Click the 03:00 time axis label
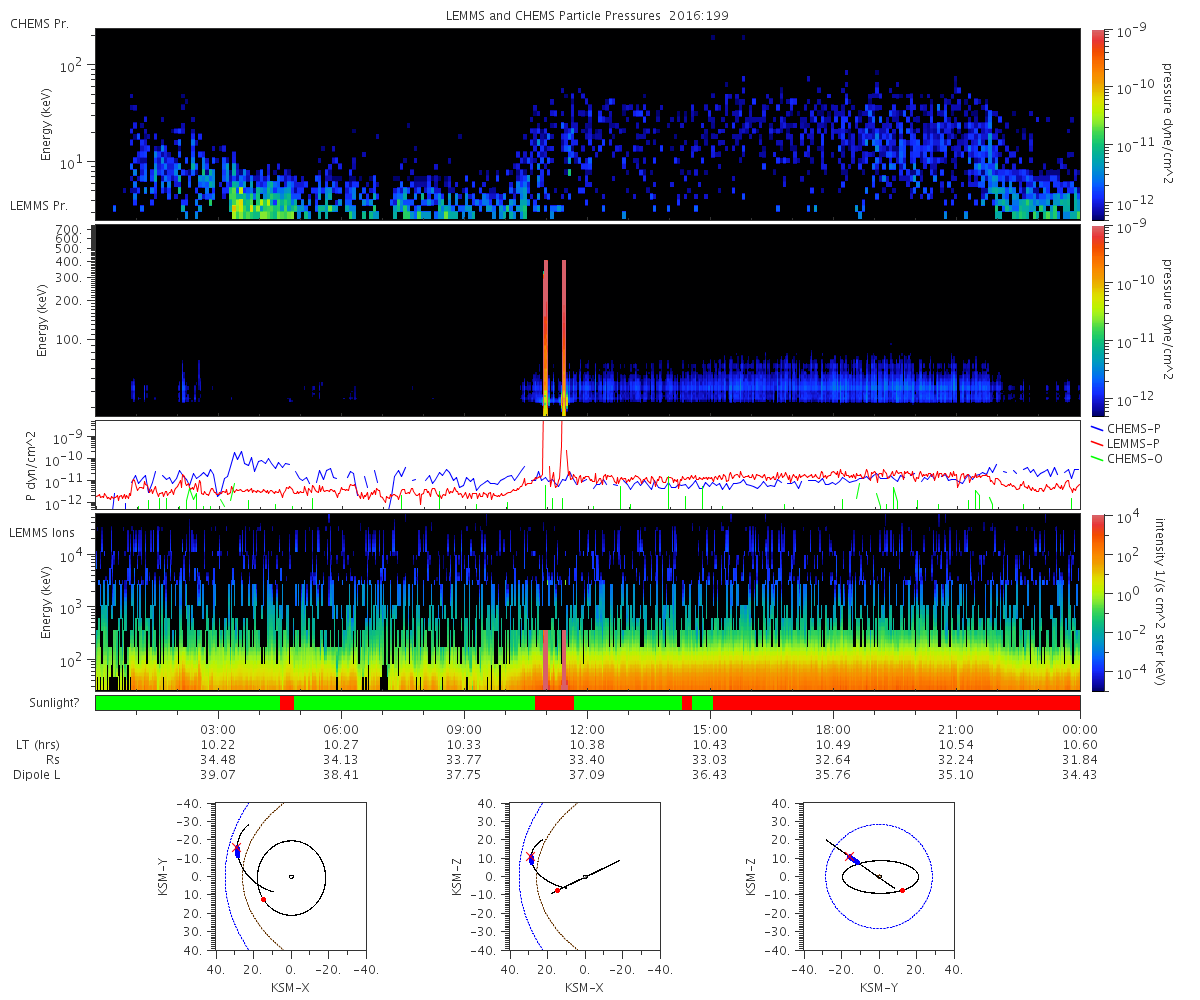 [218, 730]
